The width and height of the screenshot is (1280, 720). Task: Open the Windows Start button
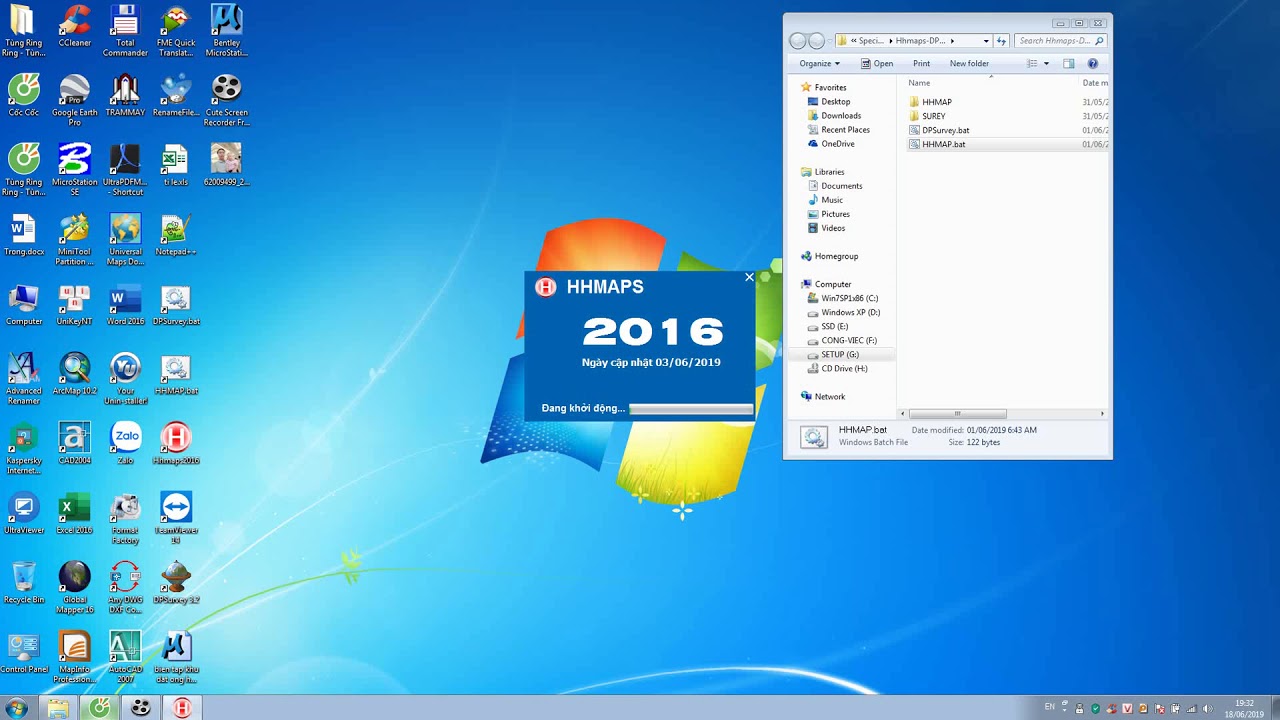[16, 708]
